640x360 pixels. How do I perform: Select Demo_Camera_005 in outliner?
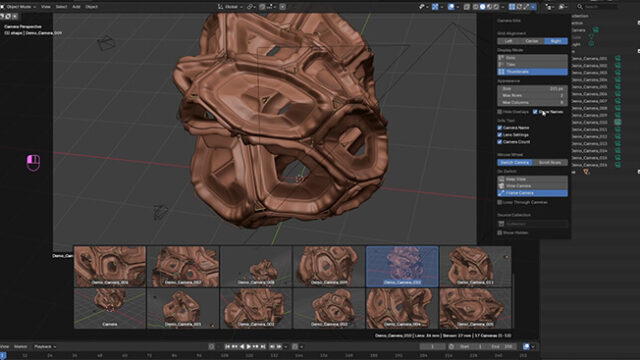click(x=589, y=87)
